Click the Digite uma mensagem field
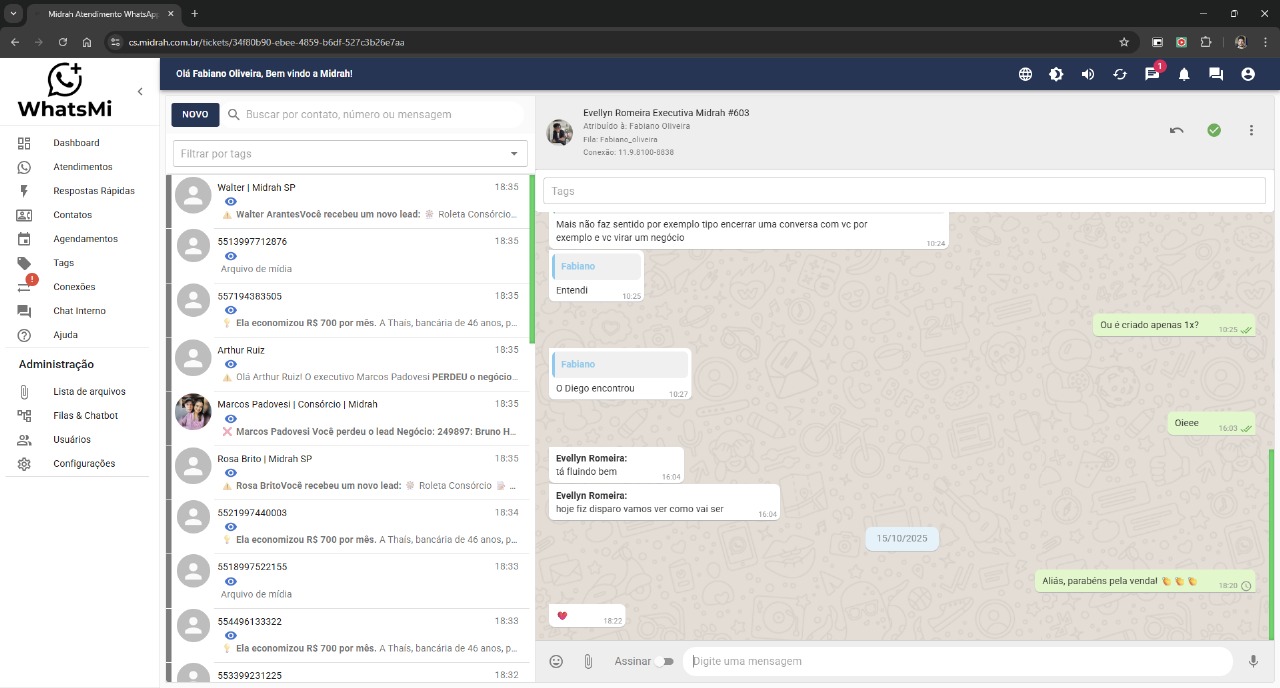 (x=955, y=661)
